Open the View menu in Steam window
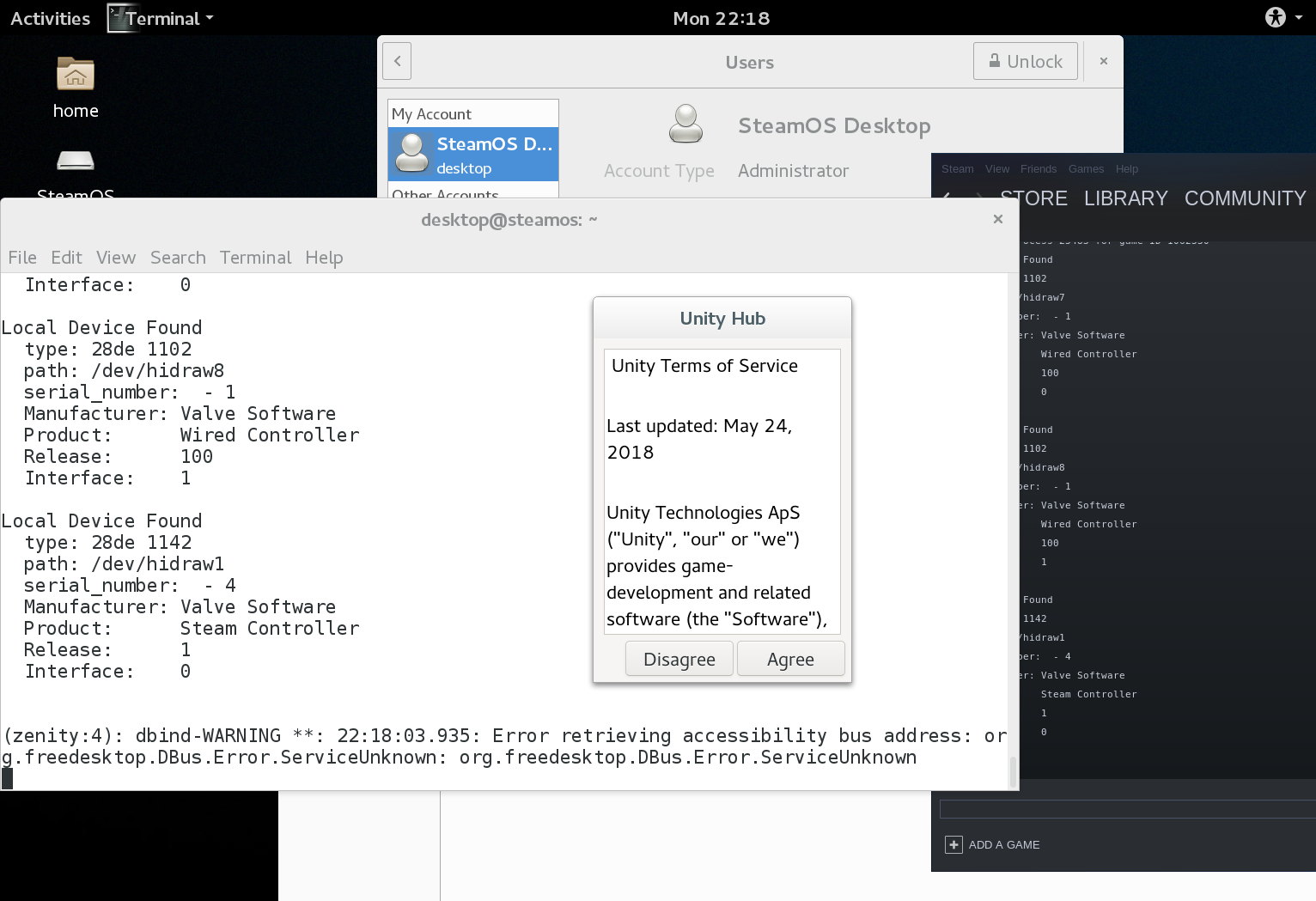The height and width of the screenshot is (901, 1316). point(997,169)
